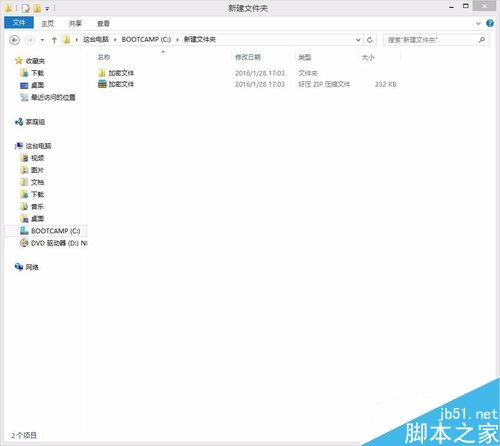
Task: Select 家庭组 in the navigation pane
Action: point(35,122)
